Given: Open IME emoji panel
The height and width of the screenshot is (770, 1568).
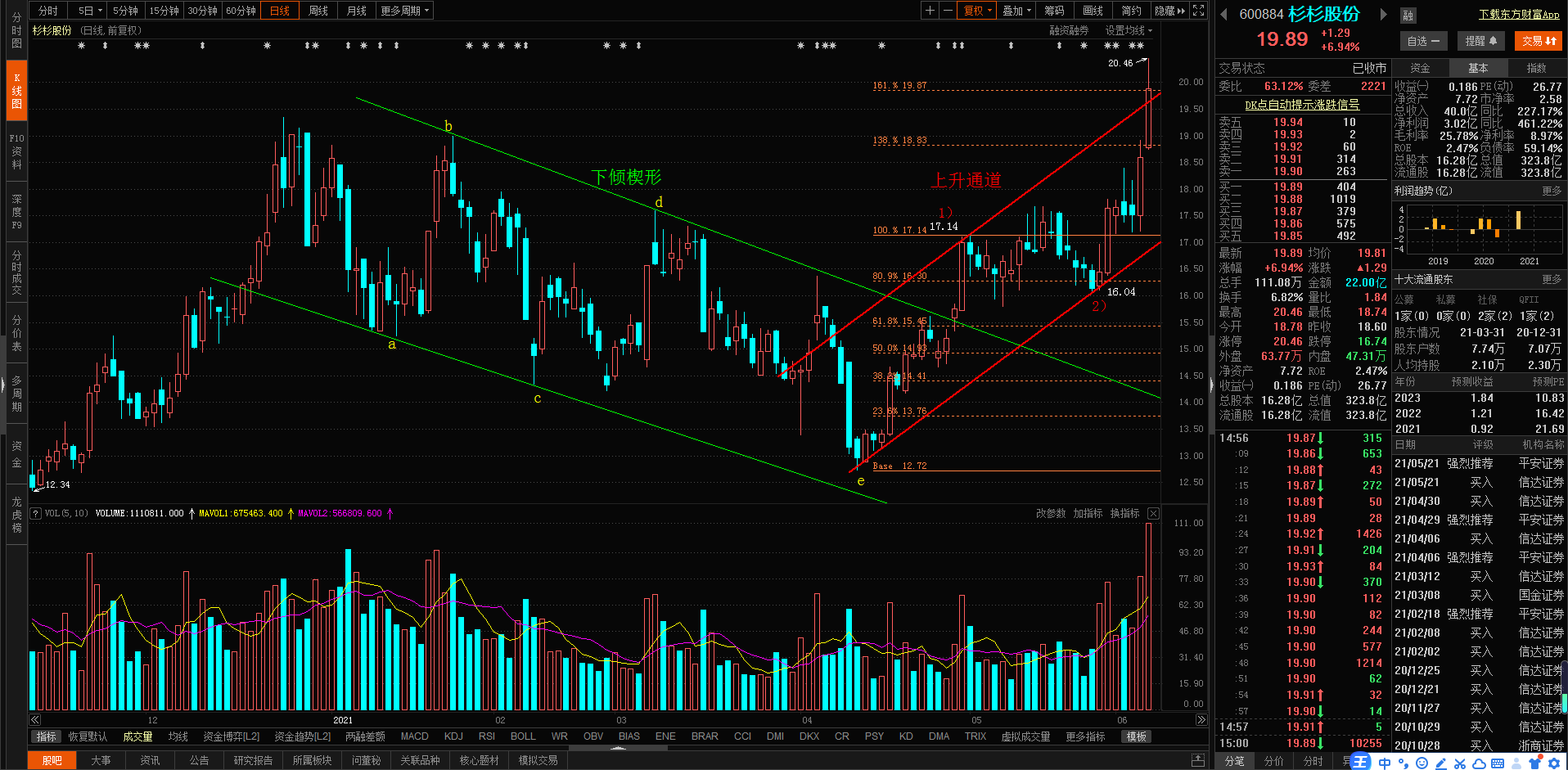Looking at the screenshot, I should pos(1422,763).
